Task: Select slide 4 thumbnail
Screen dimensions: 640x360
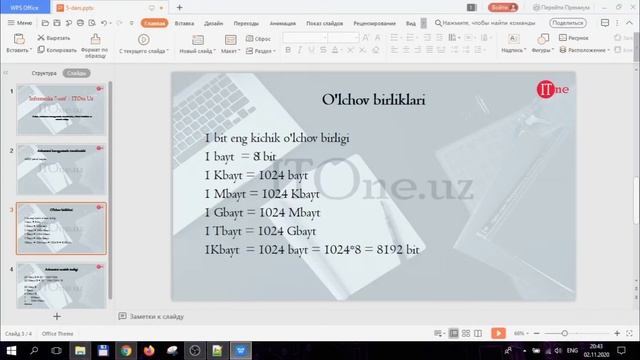Action: pyautogui.click(x=61, y=286)
